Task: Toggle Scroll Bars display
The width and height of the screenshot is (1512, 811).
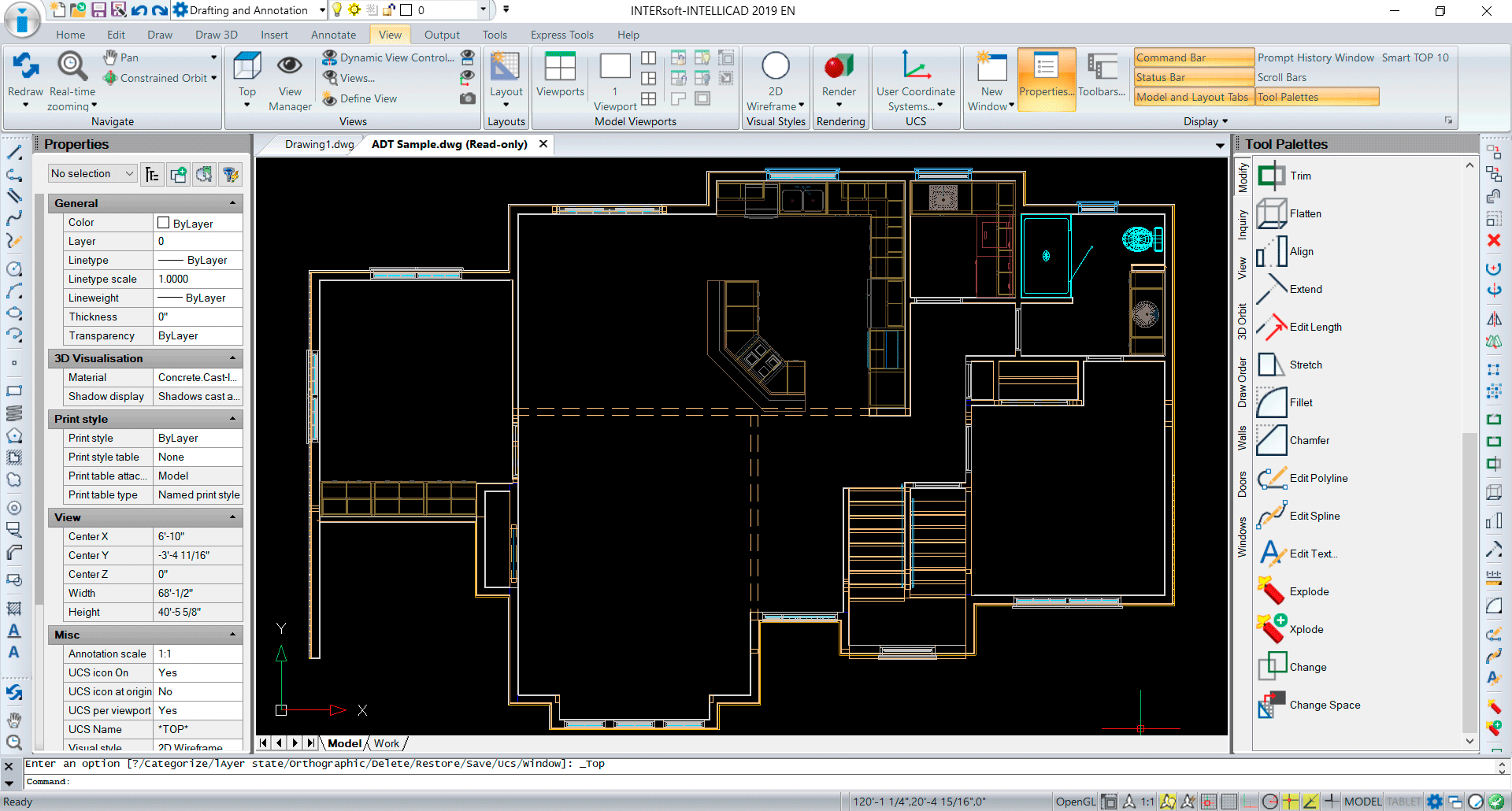Action: pyautogui.click(x=1281, y=77)
